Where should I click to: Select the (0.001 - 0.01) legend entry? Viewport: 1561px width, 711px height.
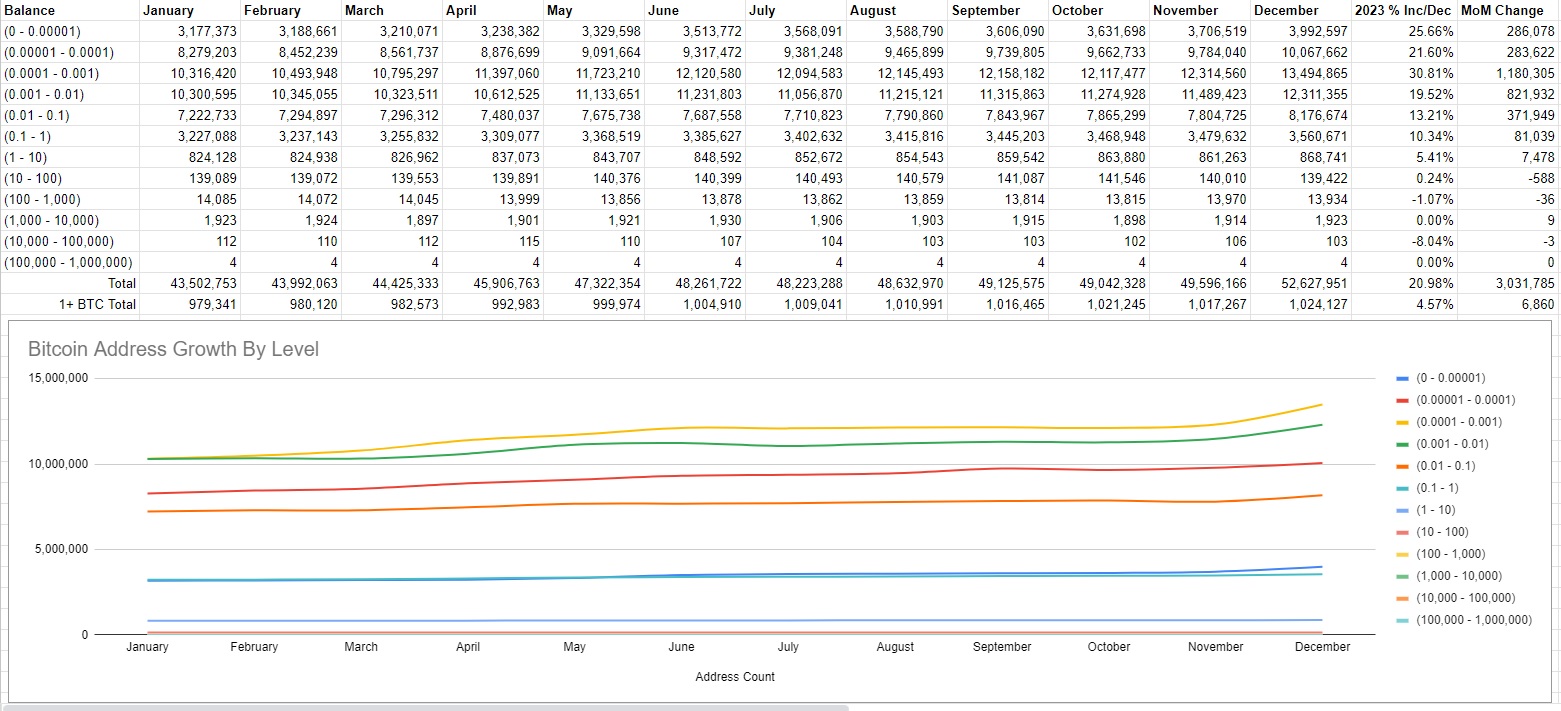coord(1452,444)
